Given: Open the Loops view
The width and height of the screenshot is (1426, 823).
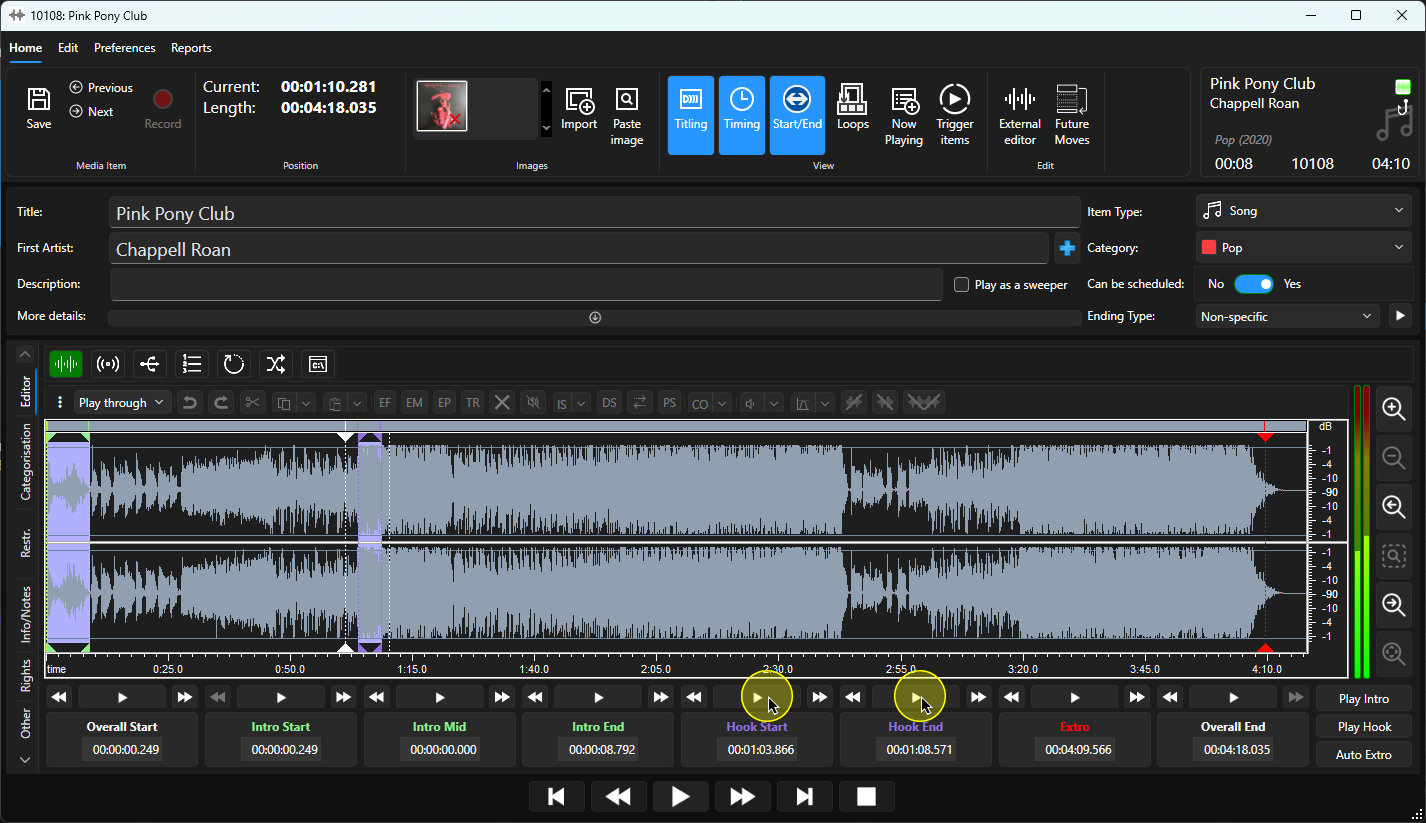Looking at the screenshot, I should tap(852, 108).
